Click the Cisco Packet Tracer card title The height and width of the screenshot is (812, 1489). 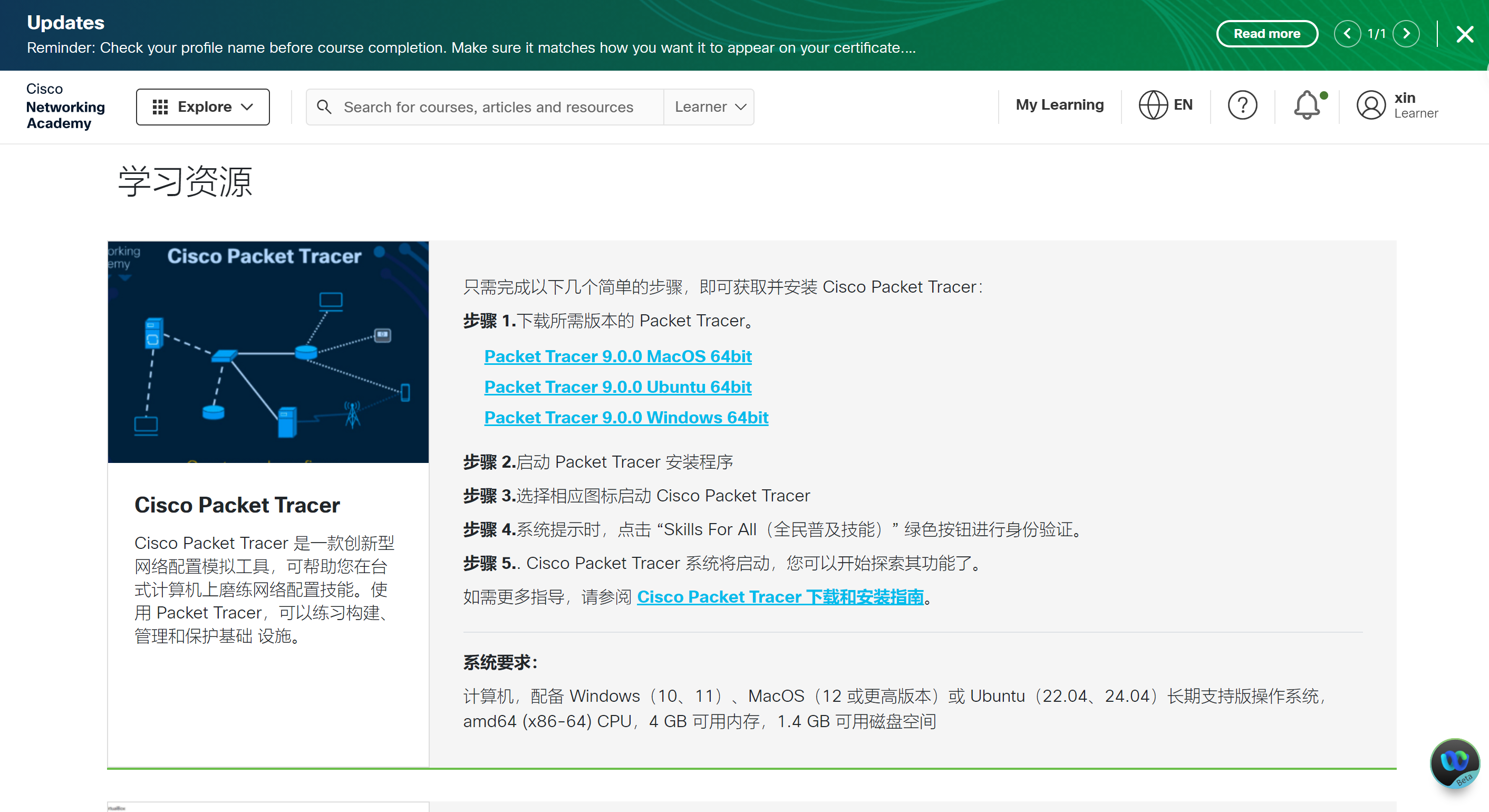[x=237, y=505]
